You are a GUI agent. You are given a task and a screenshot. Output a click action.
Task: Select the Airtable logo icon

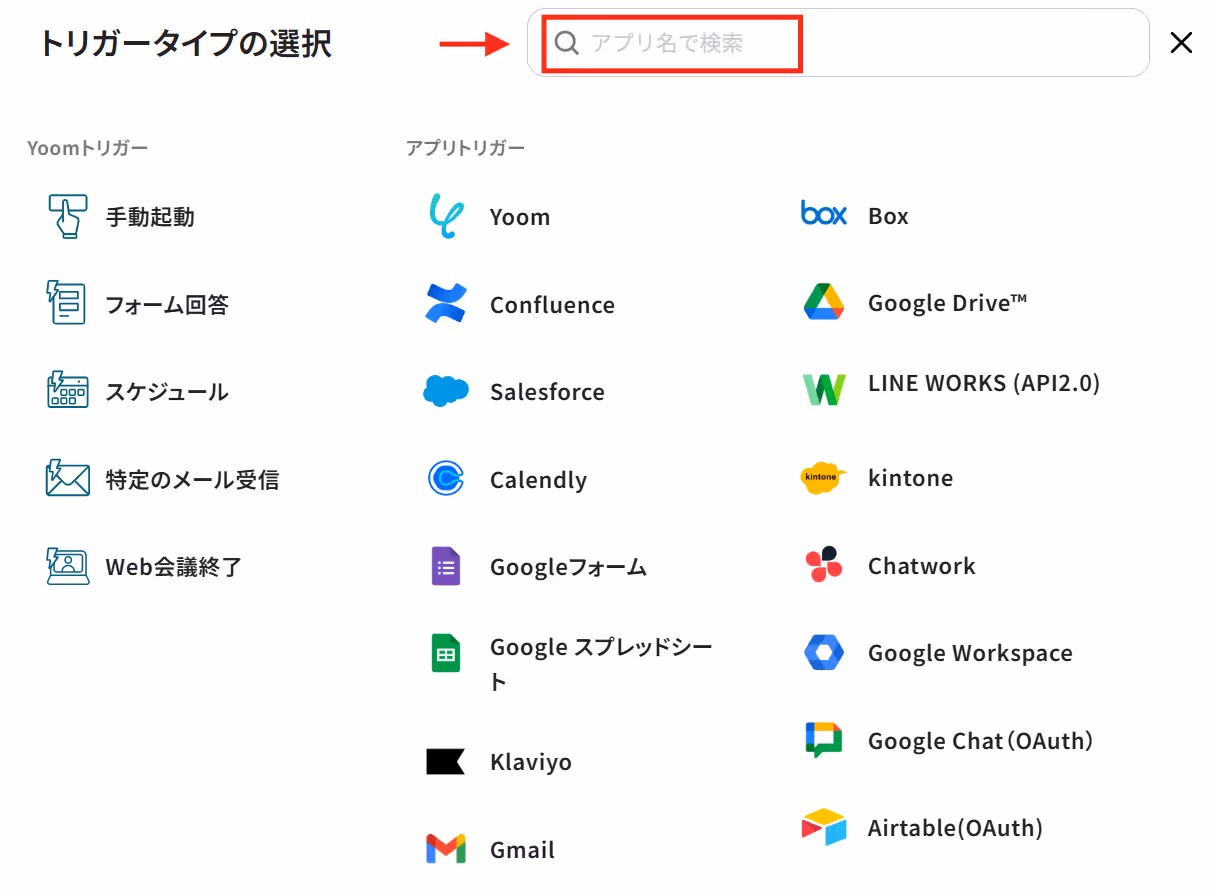[x=824, y=827]
